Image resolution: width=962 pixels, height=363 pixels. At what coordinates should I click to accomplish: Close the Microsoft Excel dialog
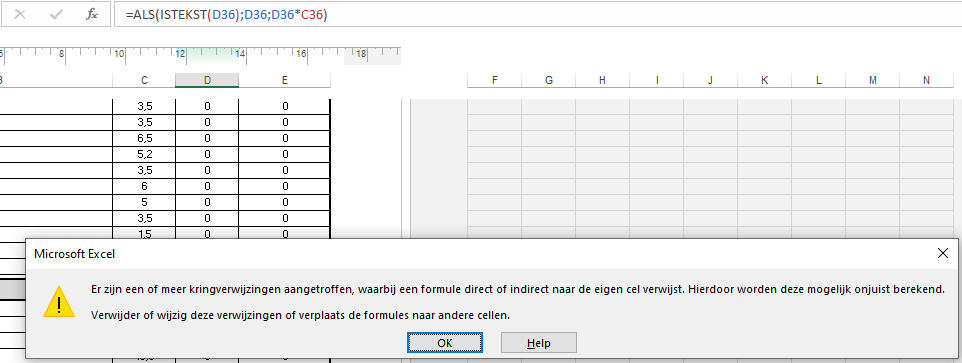point(942,253)
